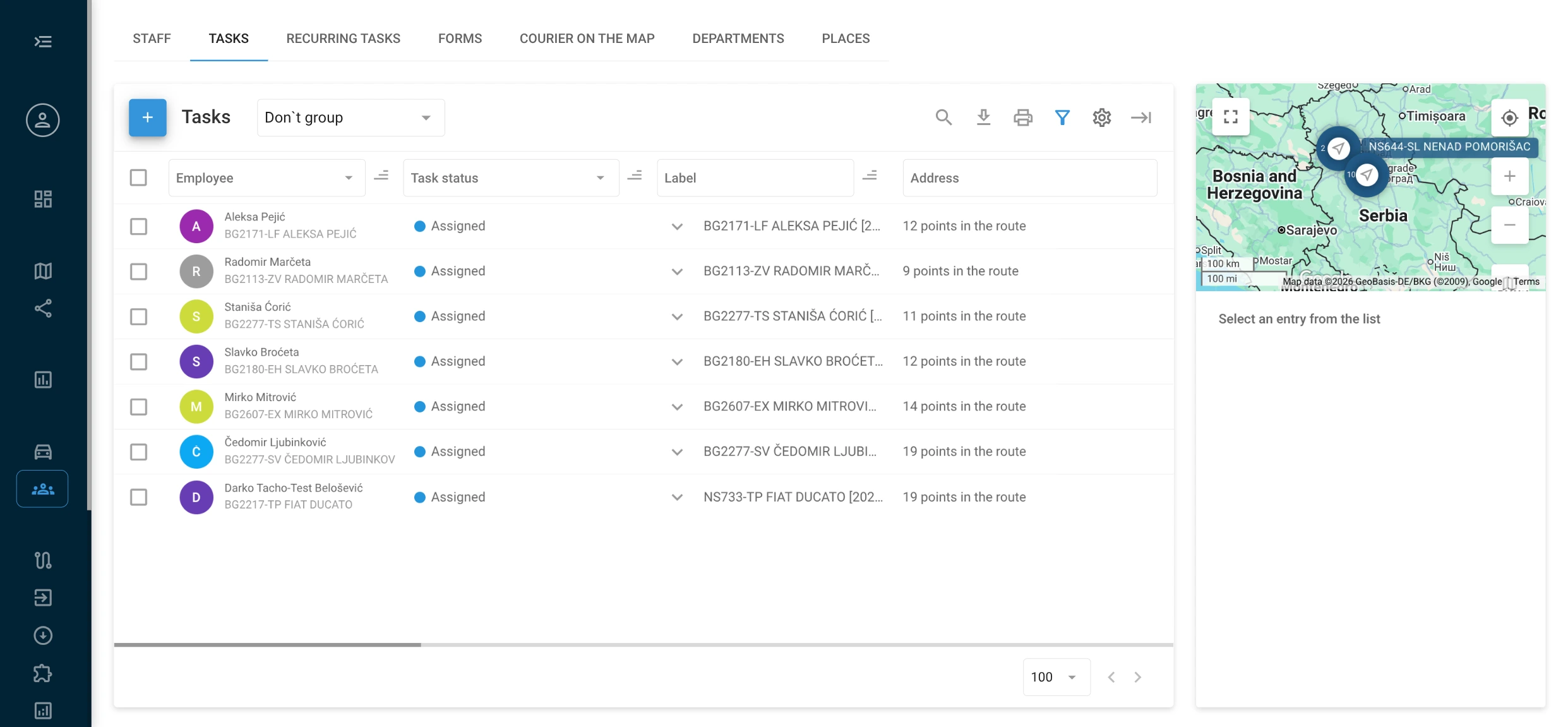Check the Mirko Mitrović row checkbox

(x=138, y=407)
